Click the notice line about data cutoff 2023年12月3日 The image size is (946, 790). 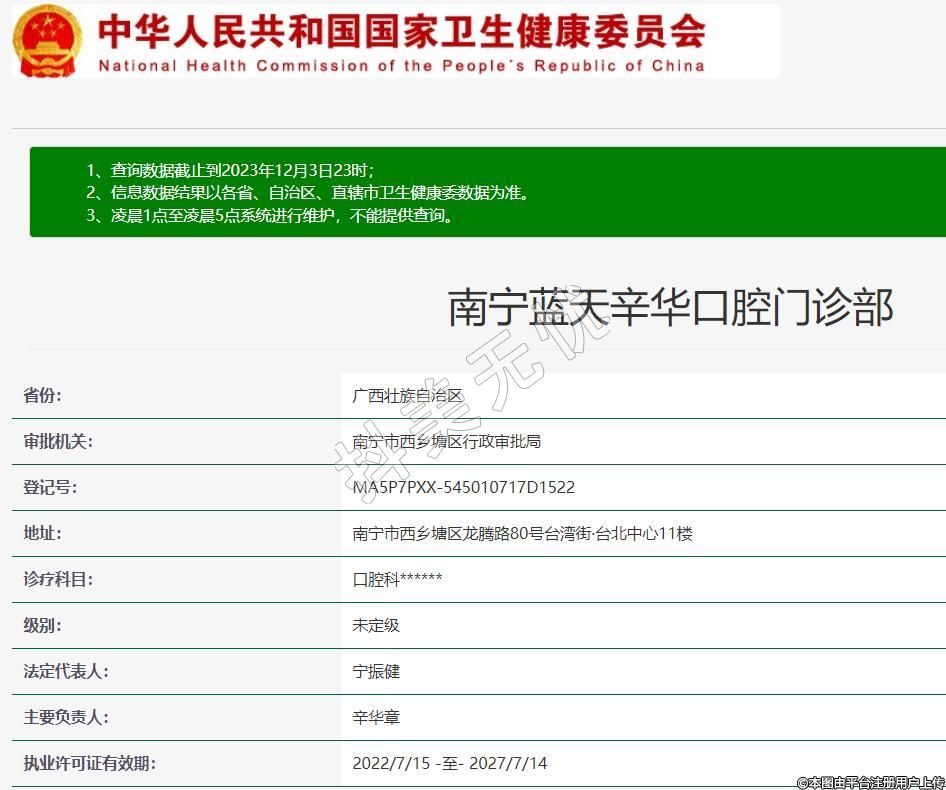click(230, 169)
